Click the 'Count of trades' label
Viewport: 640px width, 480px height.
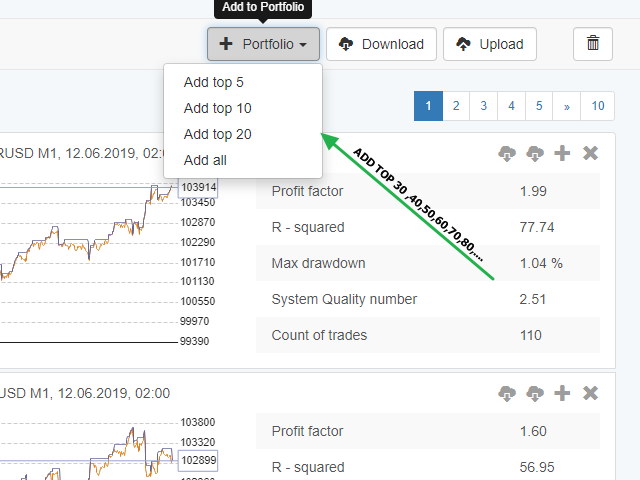319,335
